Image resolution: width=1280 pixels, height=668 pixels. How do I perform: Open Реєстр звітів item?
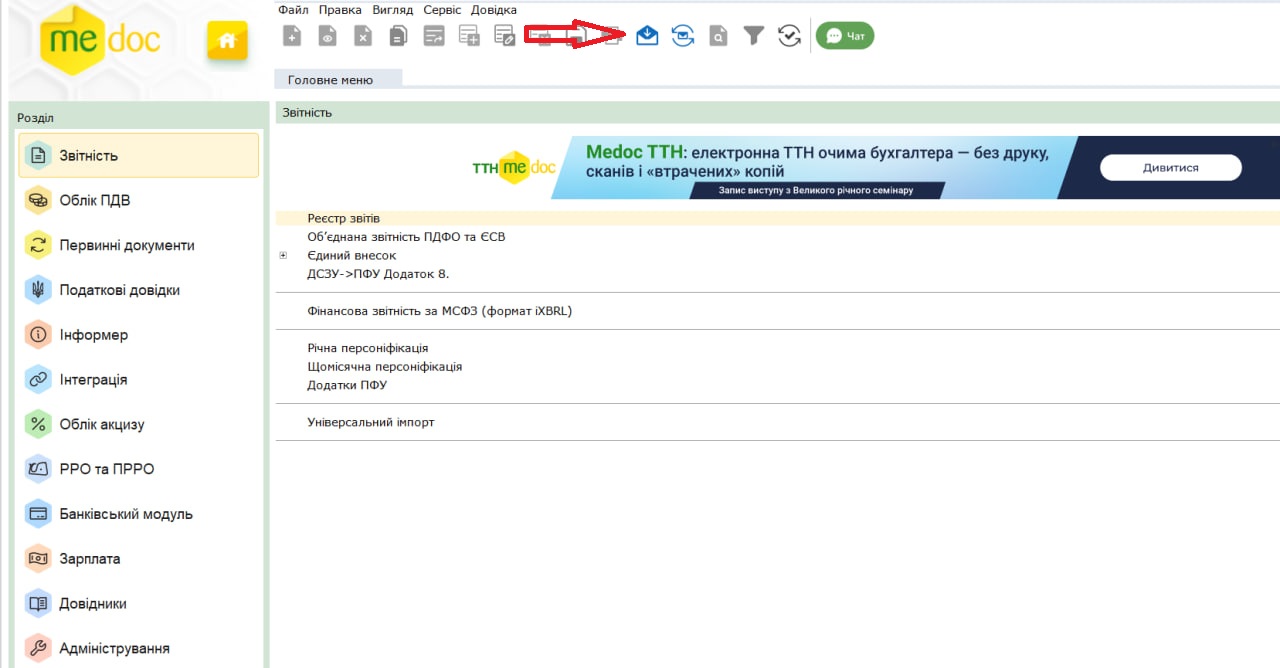[343, 218]
